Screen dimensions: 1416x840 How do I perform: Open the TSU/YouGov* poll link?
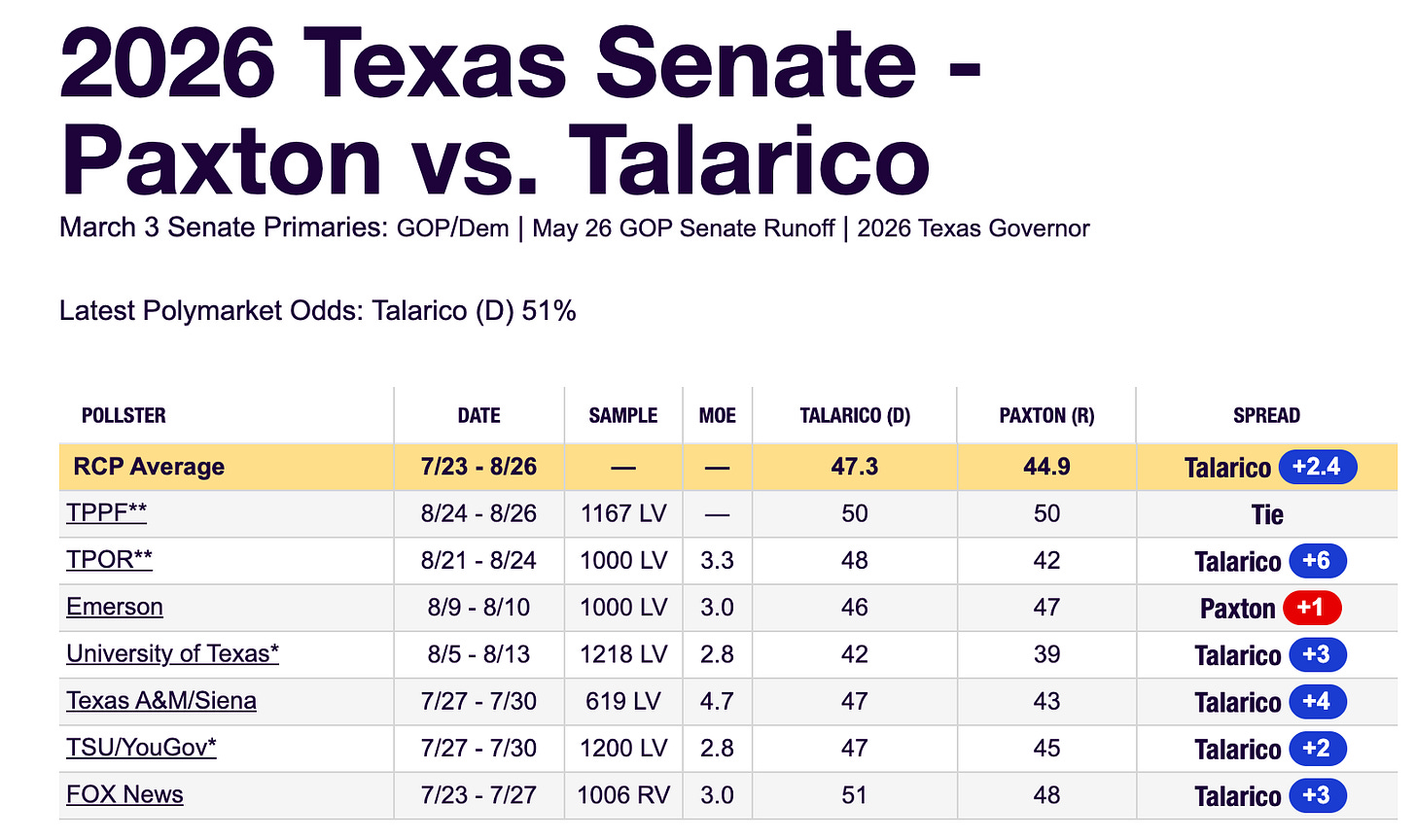tap(141, 747)
